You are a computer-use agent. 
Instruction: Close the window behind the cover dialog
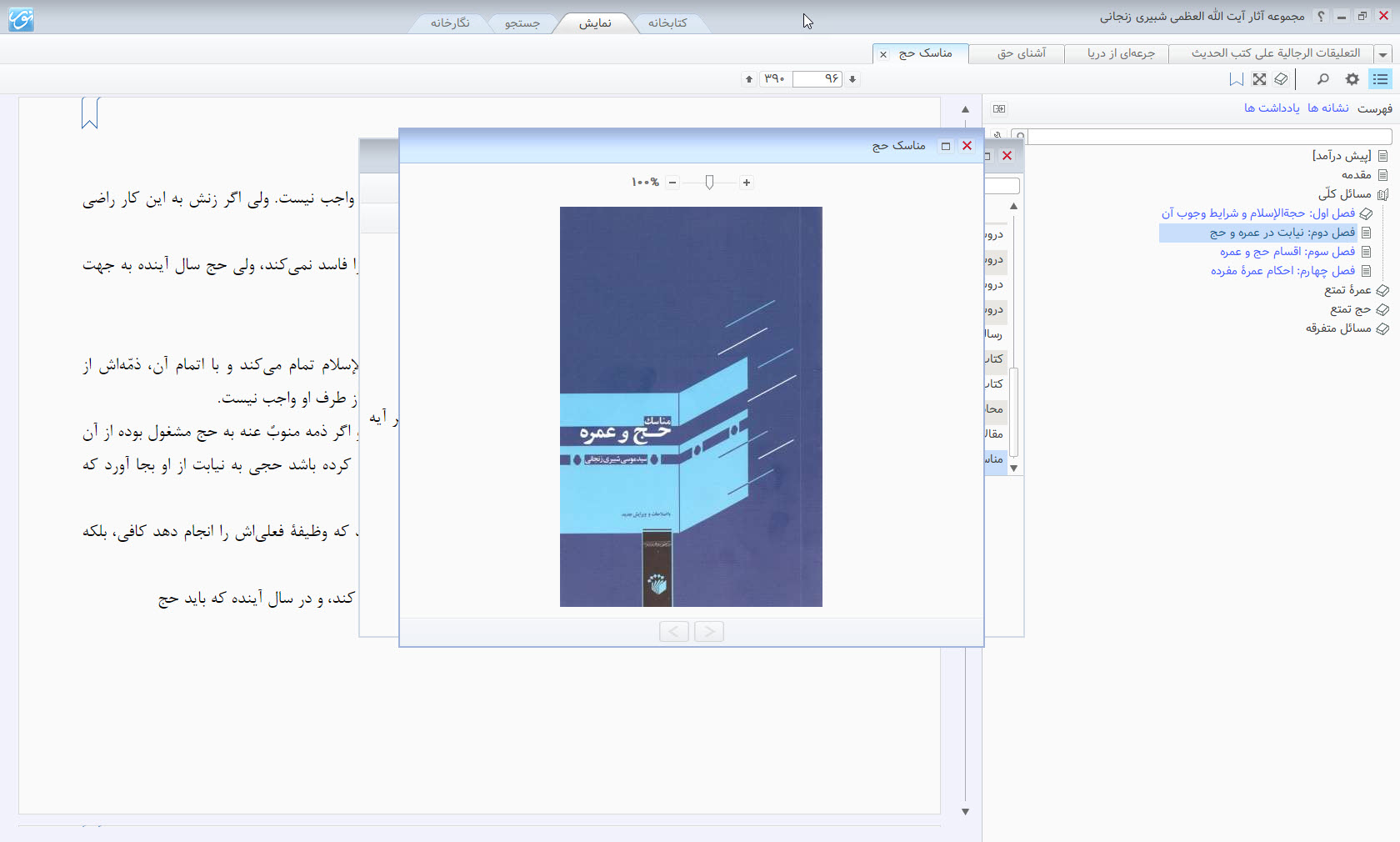1007,156
